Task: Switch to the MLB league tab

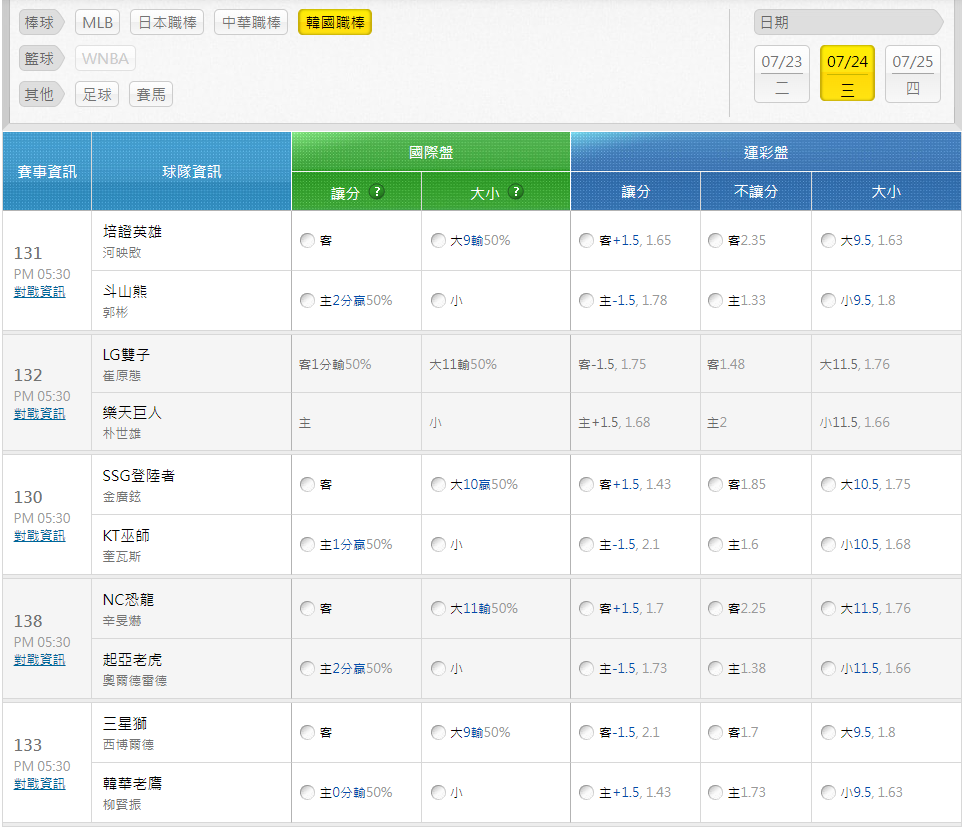Action: (97, 23)
